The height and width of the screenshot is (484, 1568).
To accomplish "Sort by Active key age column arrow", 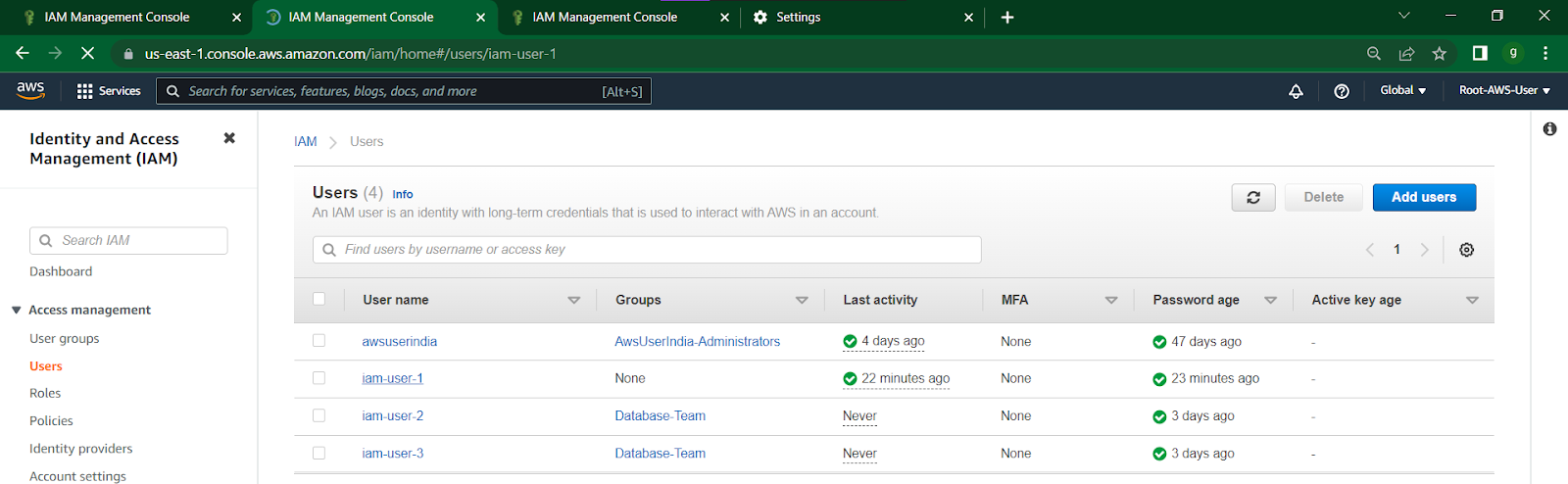I will [x=1472, y=301].
